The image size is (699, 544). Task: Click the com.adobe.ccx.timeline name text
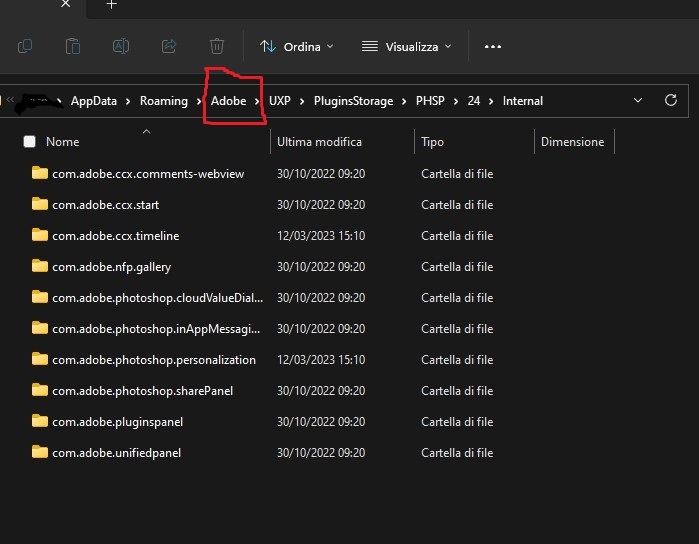(116, 236)
